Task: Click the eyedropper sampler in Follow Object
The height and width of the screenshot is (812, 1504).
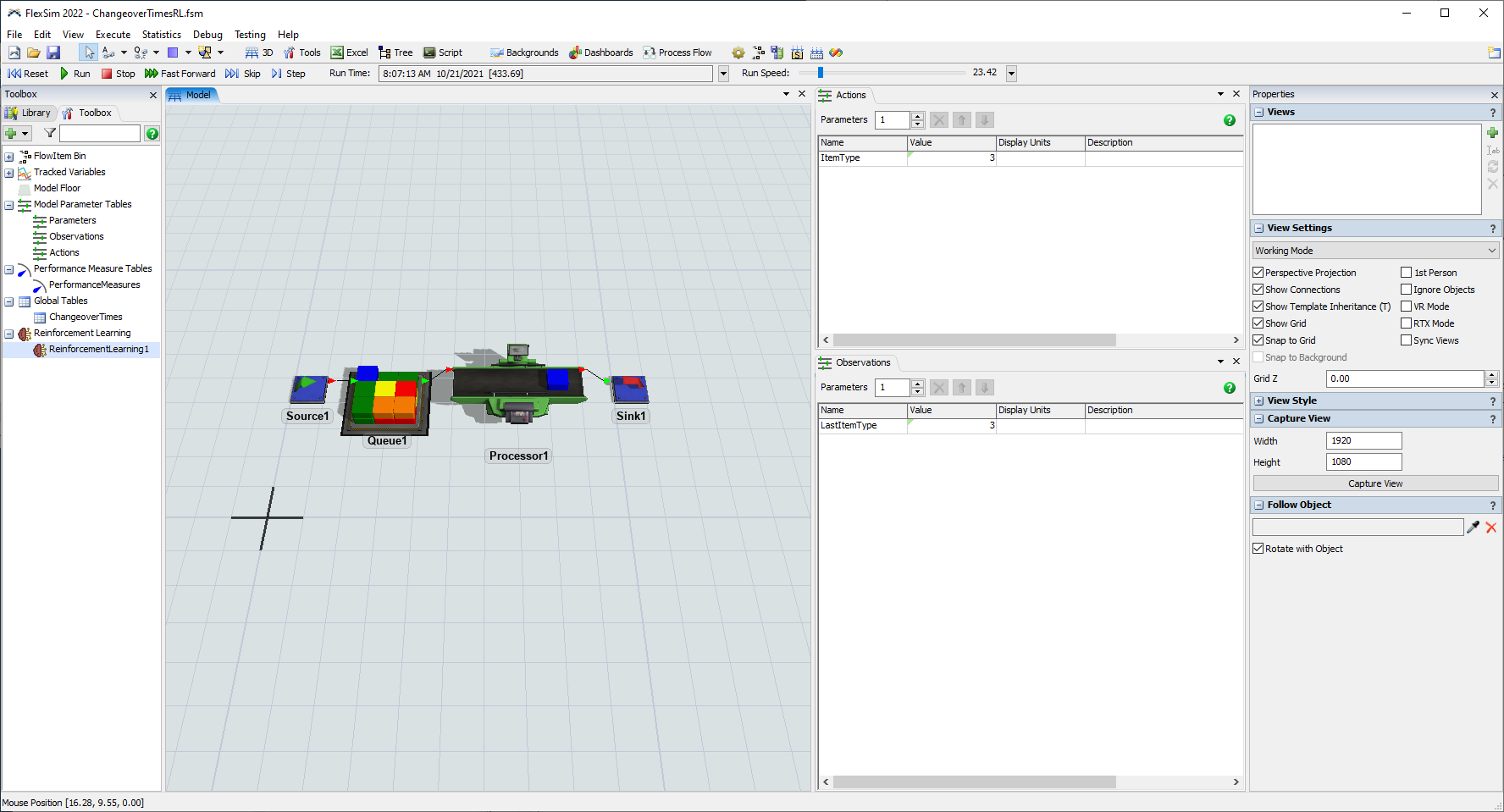Action: [x=1473, y=528]
